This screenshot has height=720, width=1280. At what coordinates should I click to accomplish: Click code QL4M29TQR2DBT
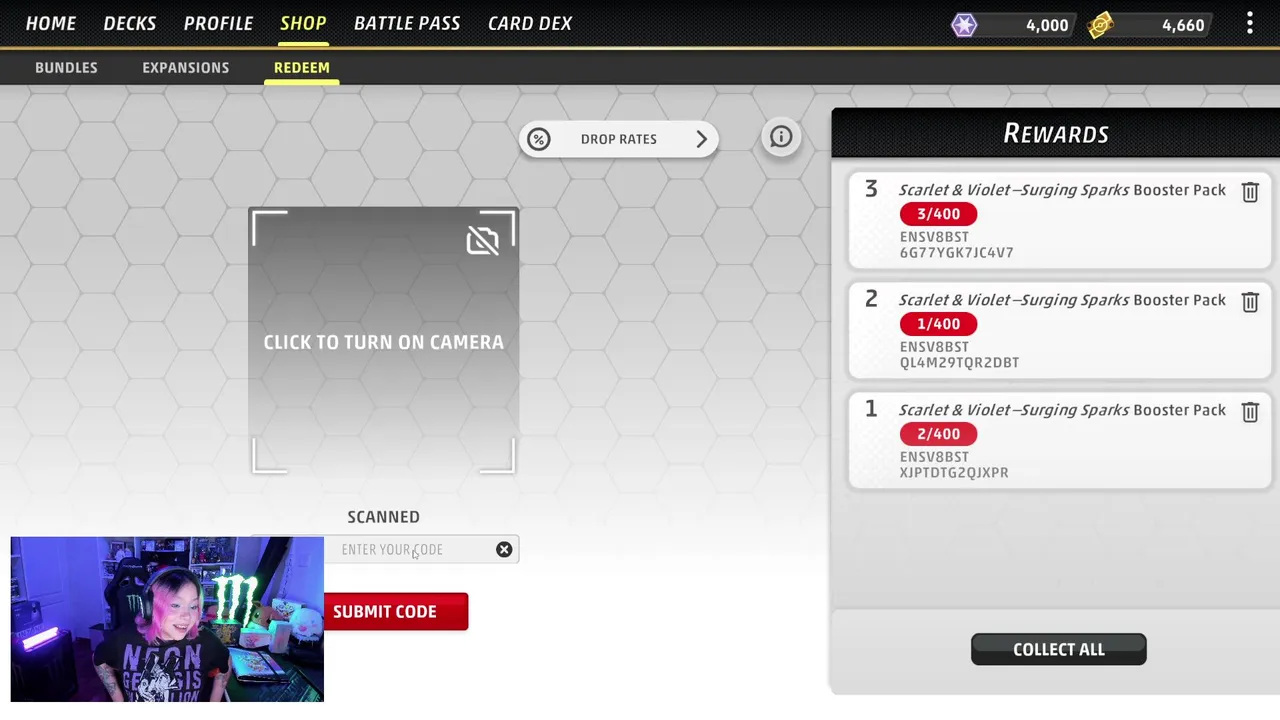pyautogui.click(x=959, y=363)
